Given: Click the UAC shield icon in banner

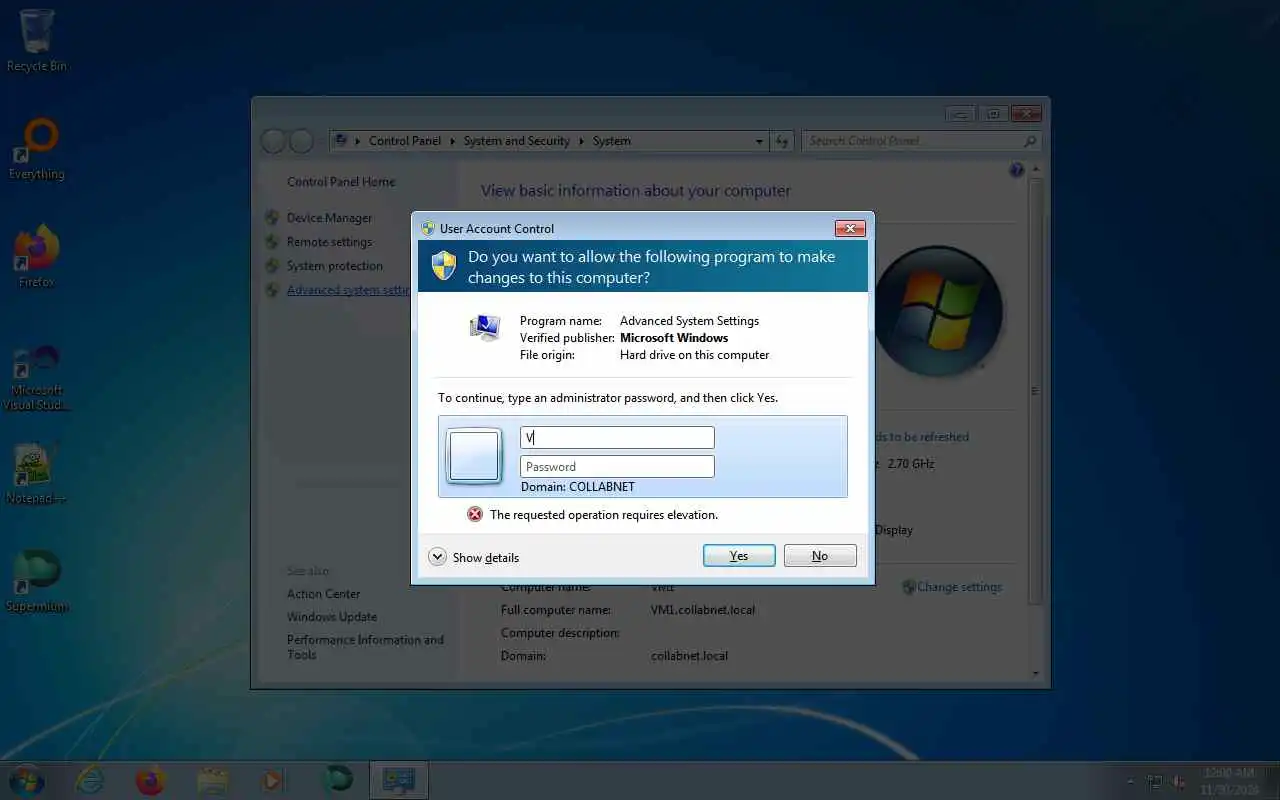Looking at the screenshot, I should pos(444,265).
